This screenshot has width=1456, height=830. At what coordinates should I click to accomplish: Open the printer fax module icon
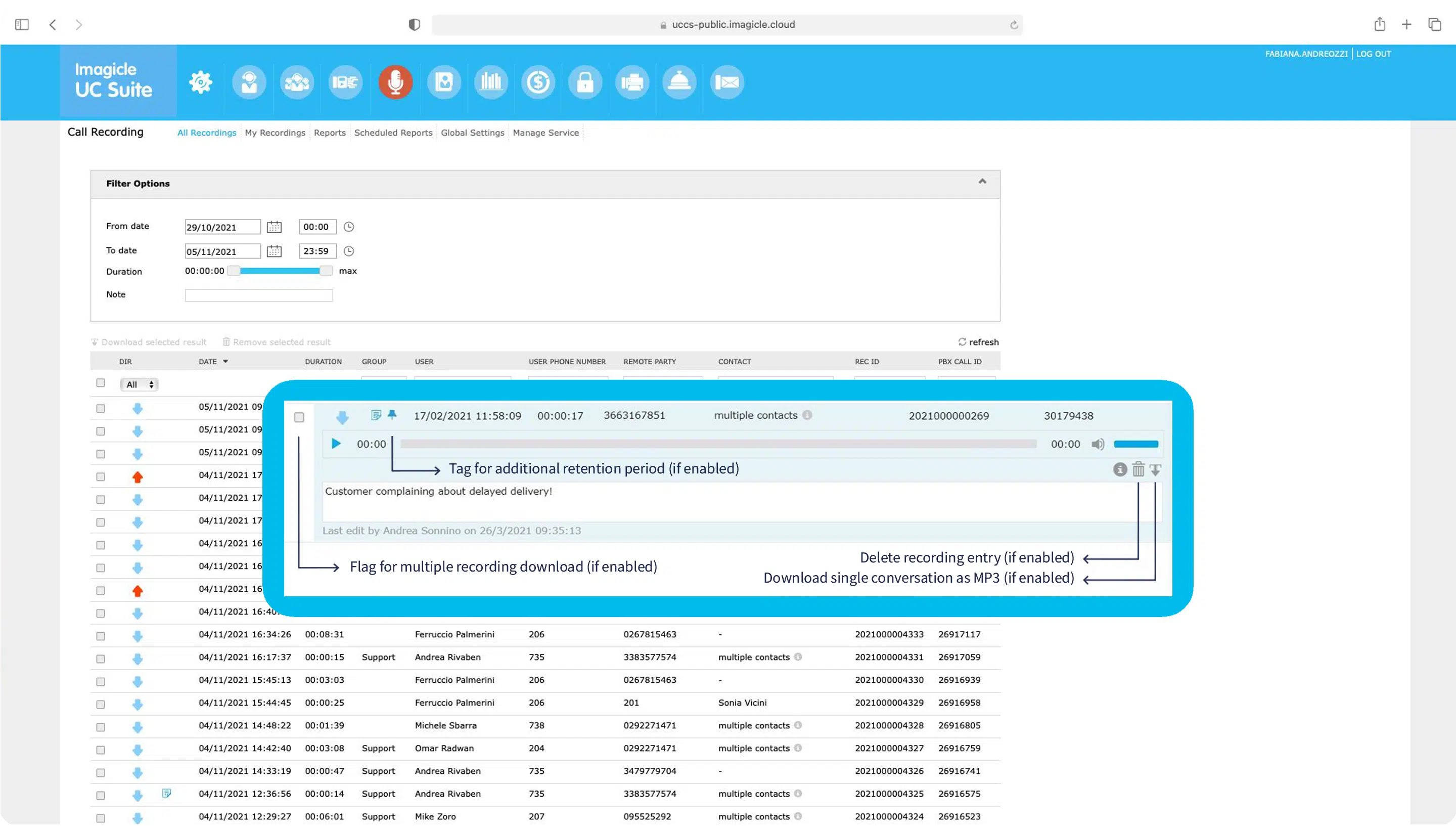coord(632,82)
